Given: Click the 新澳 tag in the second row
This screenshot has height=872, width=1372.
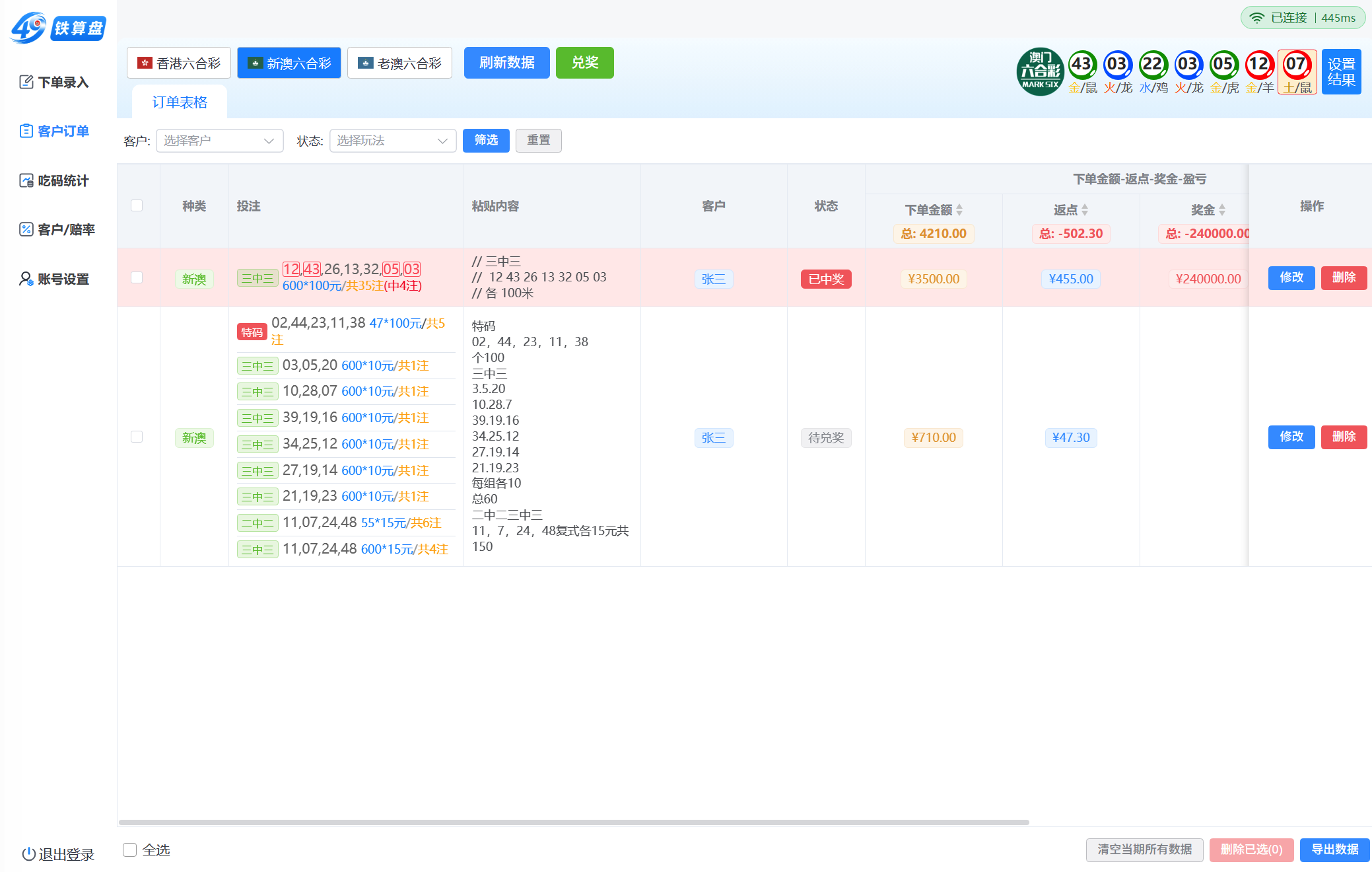Looking at the screenshot, I should coord(194,437).
